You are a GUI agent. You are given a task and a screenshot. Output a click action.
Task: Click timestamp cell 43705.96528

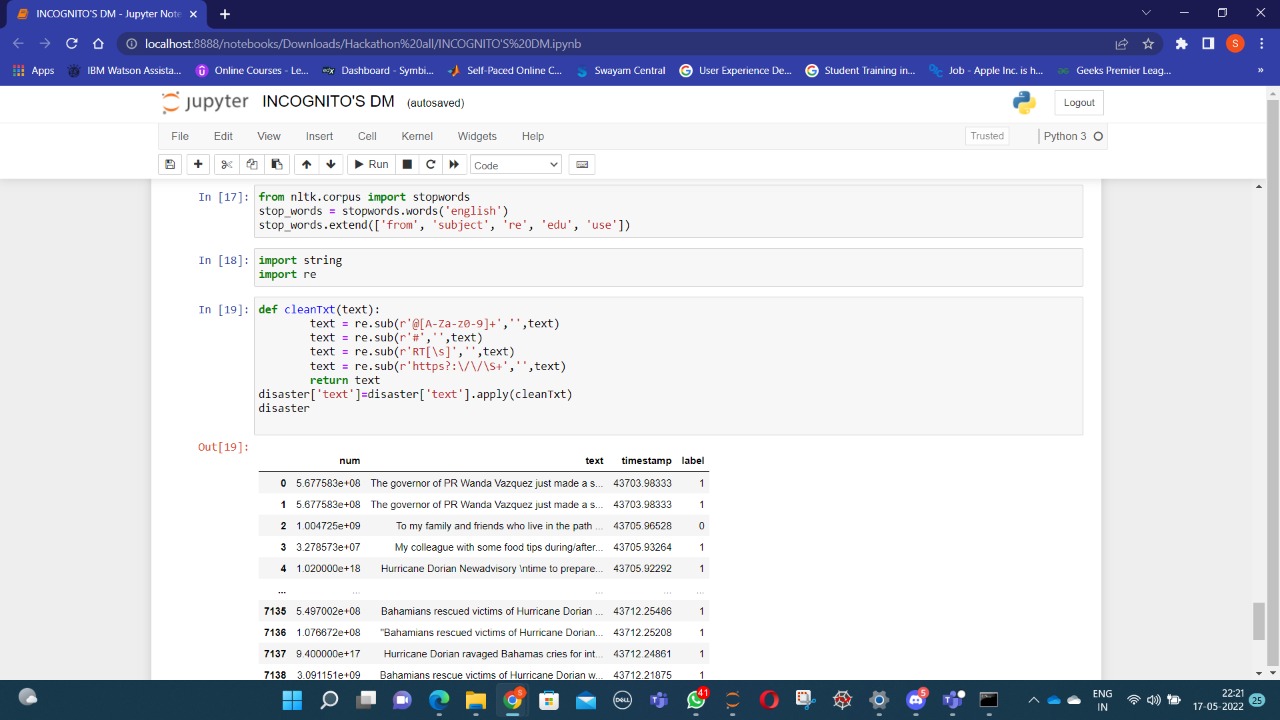point(642,526)
